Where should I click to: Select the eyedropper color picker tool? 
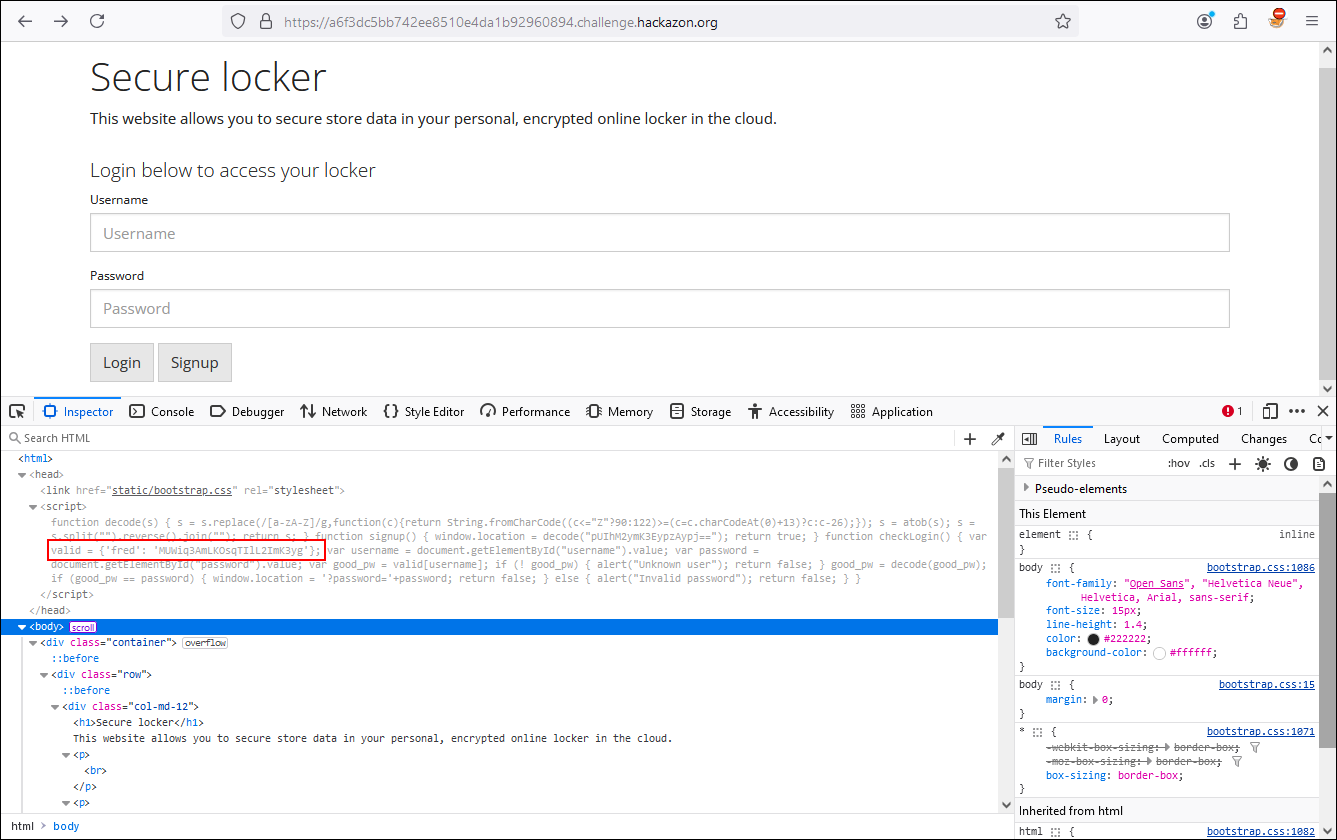coord(997,438)
